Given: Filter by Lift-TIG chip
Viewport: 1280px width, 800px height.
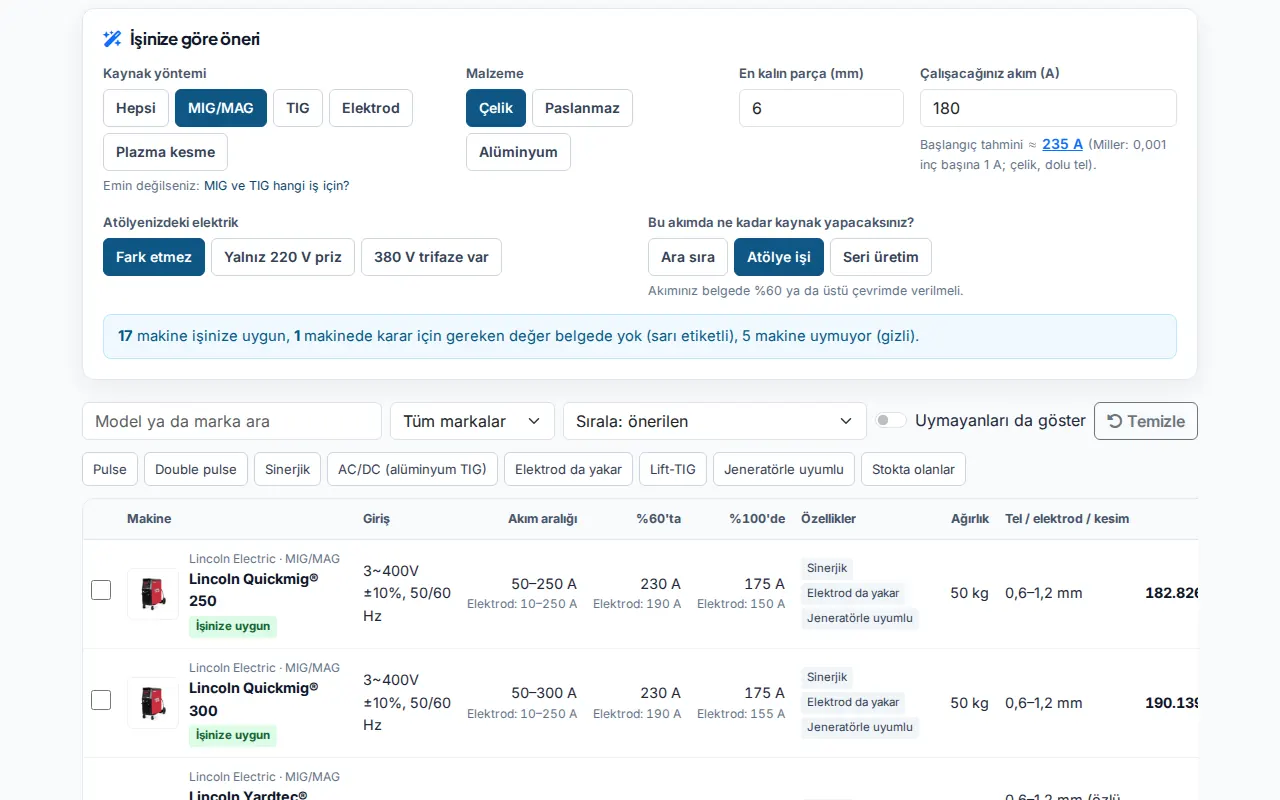Looking at the screenshot, I should click(x=673, y=469).
